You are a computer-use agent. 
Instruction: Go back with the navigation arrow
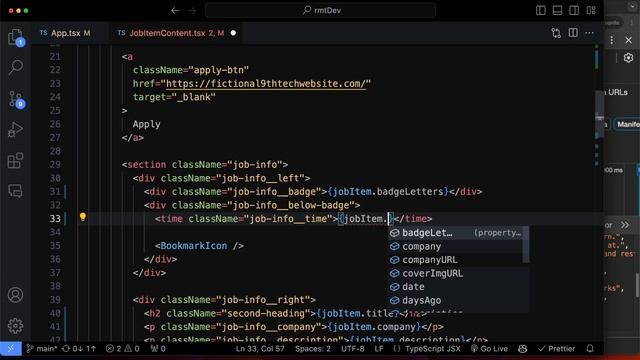[x=175, y=11]
